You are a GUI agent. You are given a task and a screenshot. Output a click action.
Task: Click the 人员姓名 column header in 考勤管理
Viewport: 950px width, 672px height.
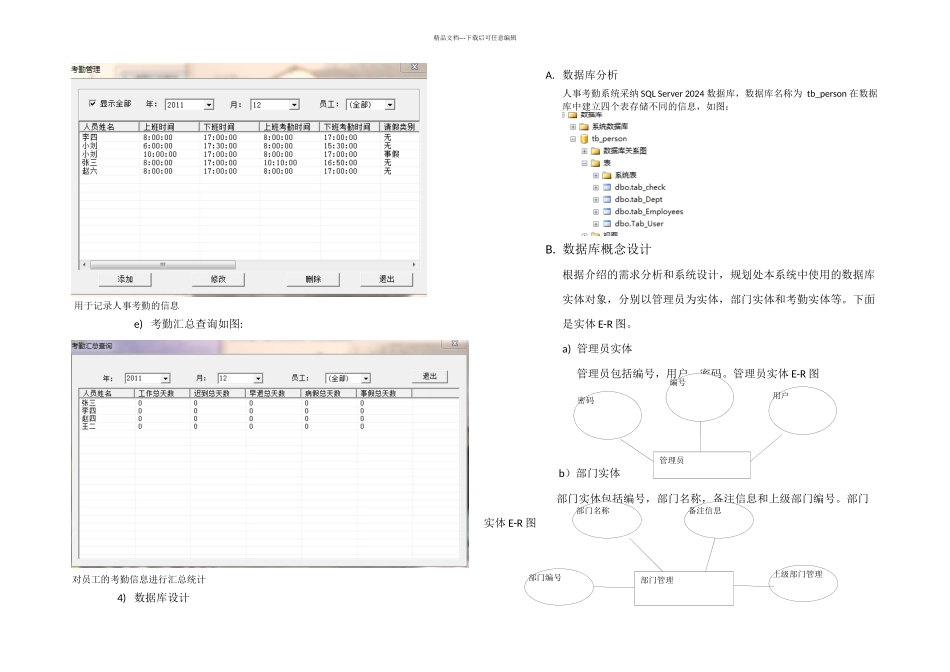point(110,127)
